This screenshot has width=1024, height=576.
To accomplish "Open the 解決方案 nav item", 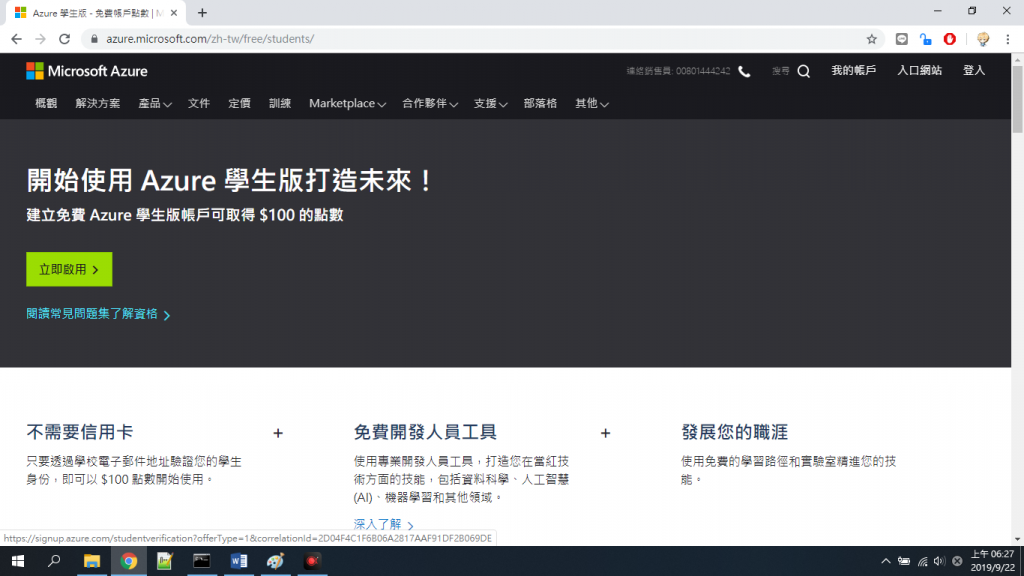I will pos(97,103).
